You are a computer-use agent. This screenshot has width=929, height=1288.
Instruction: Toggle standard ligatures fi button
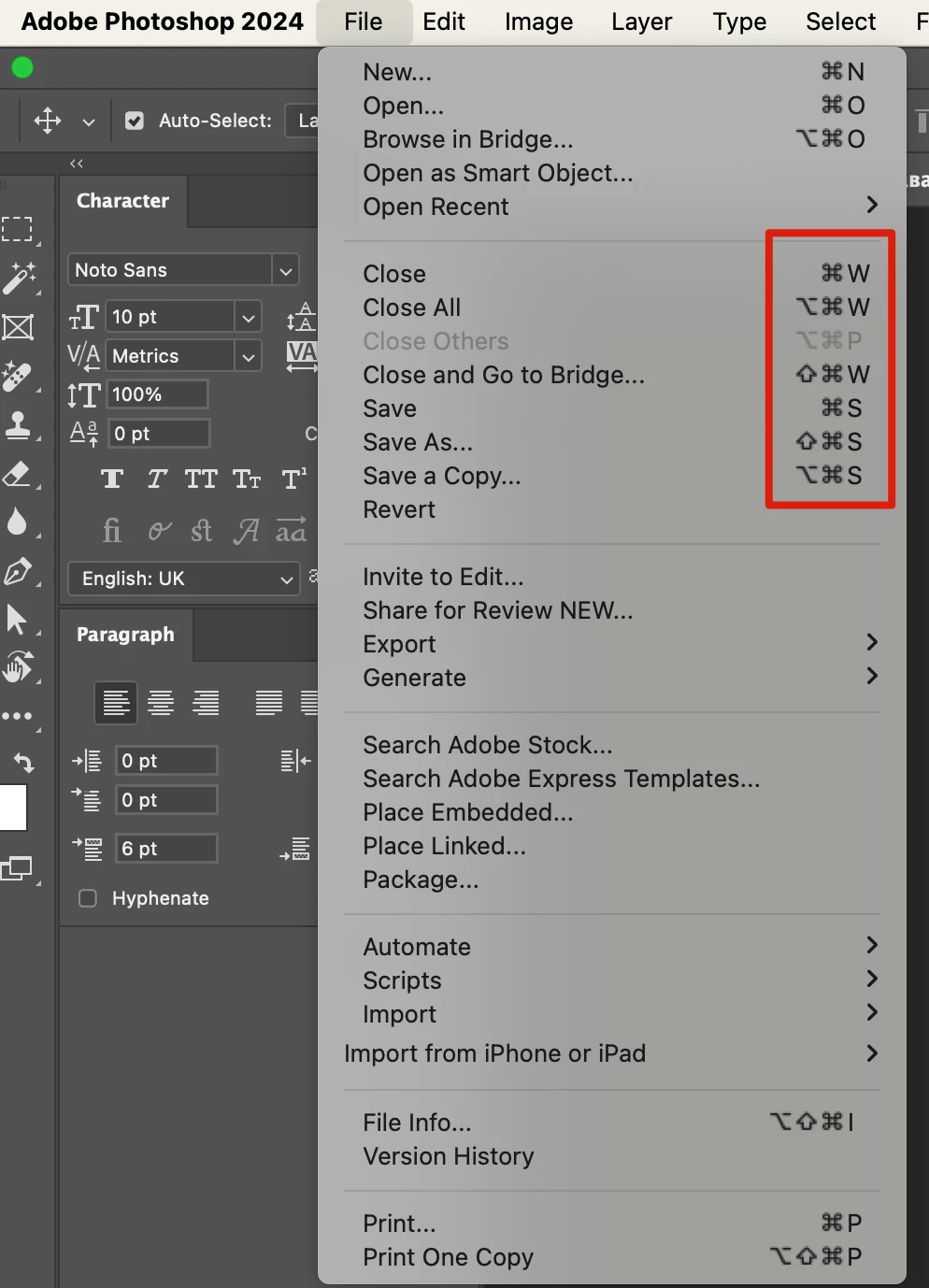click(x=112, y=531)
